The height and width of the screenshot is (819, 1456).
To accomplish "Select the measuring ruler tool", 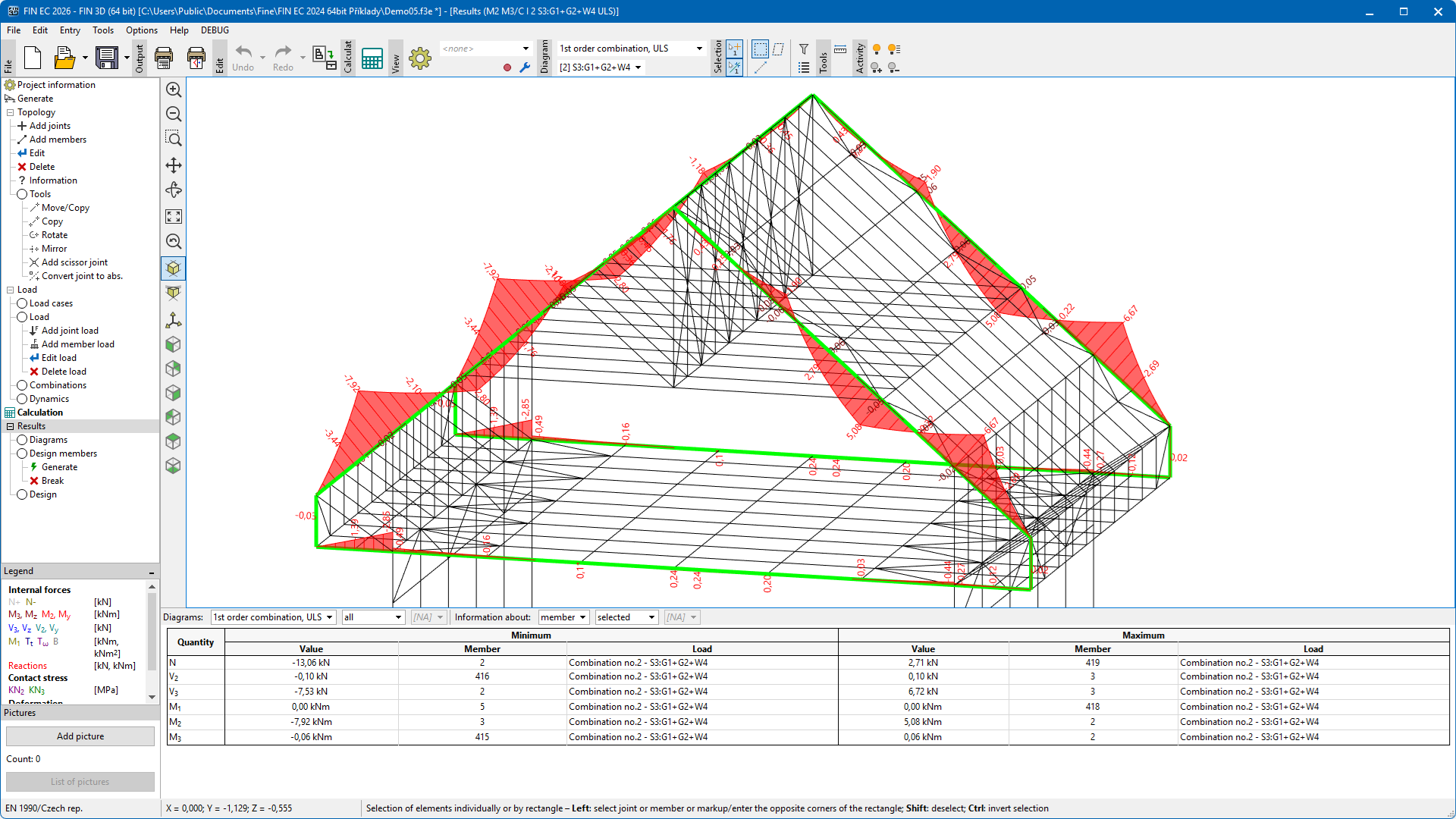I will pyautogui.click(x=840, y=49).
